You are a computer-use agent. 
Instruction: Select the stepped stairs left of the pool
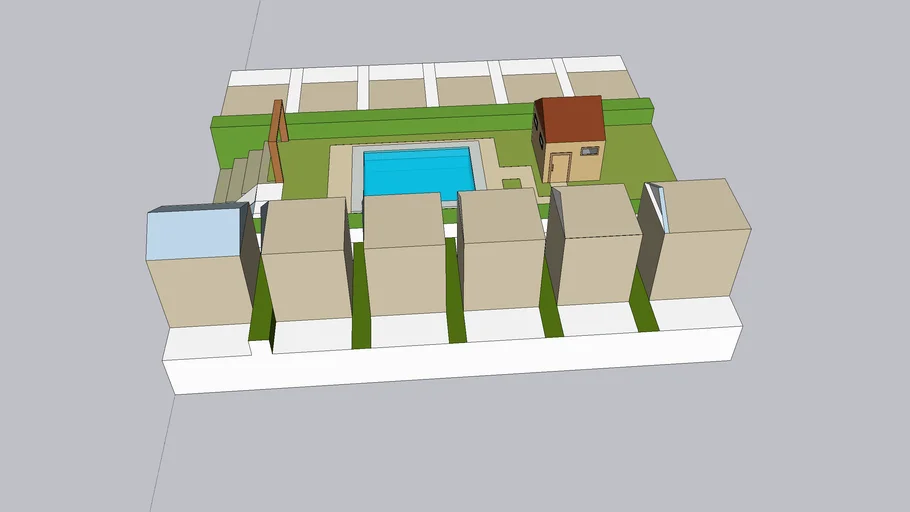tap(238, 177)
